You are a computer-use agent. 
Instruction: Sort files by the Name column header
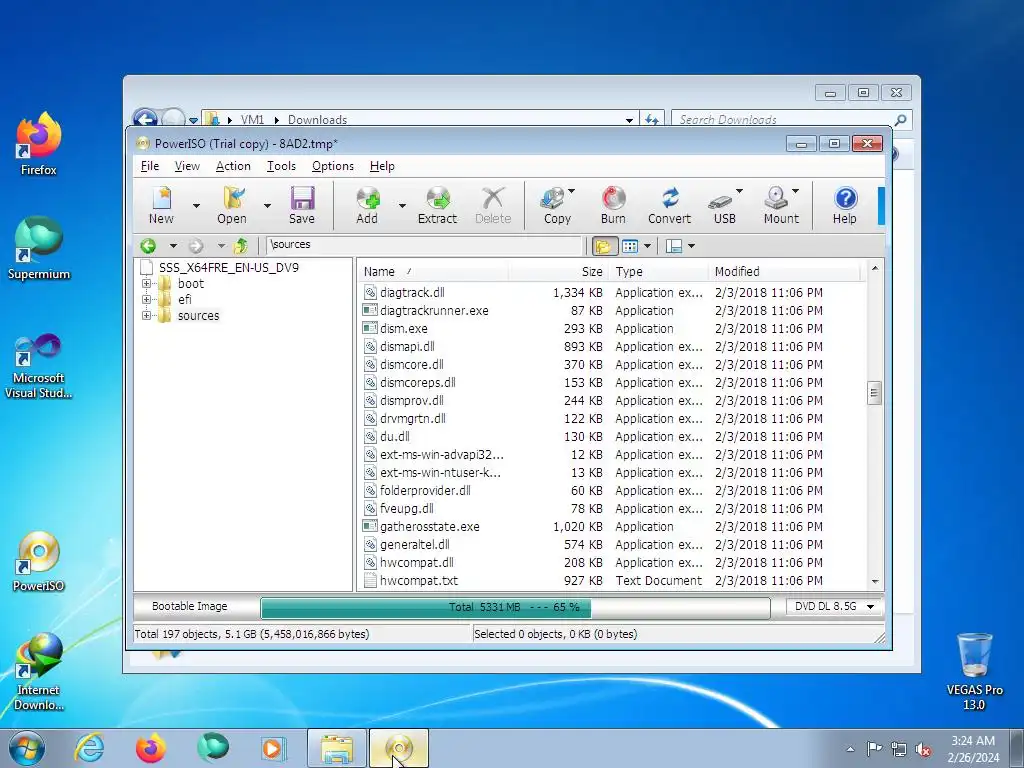tap(433, 272)
